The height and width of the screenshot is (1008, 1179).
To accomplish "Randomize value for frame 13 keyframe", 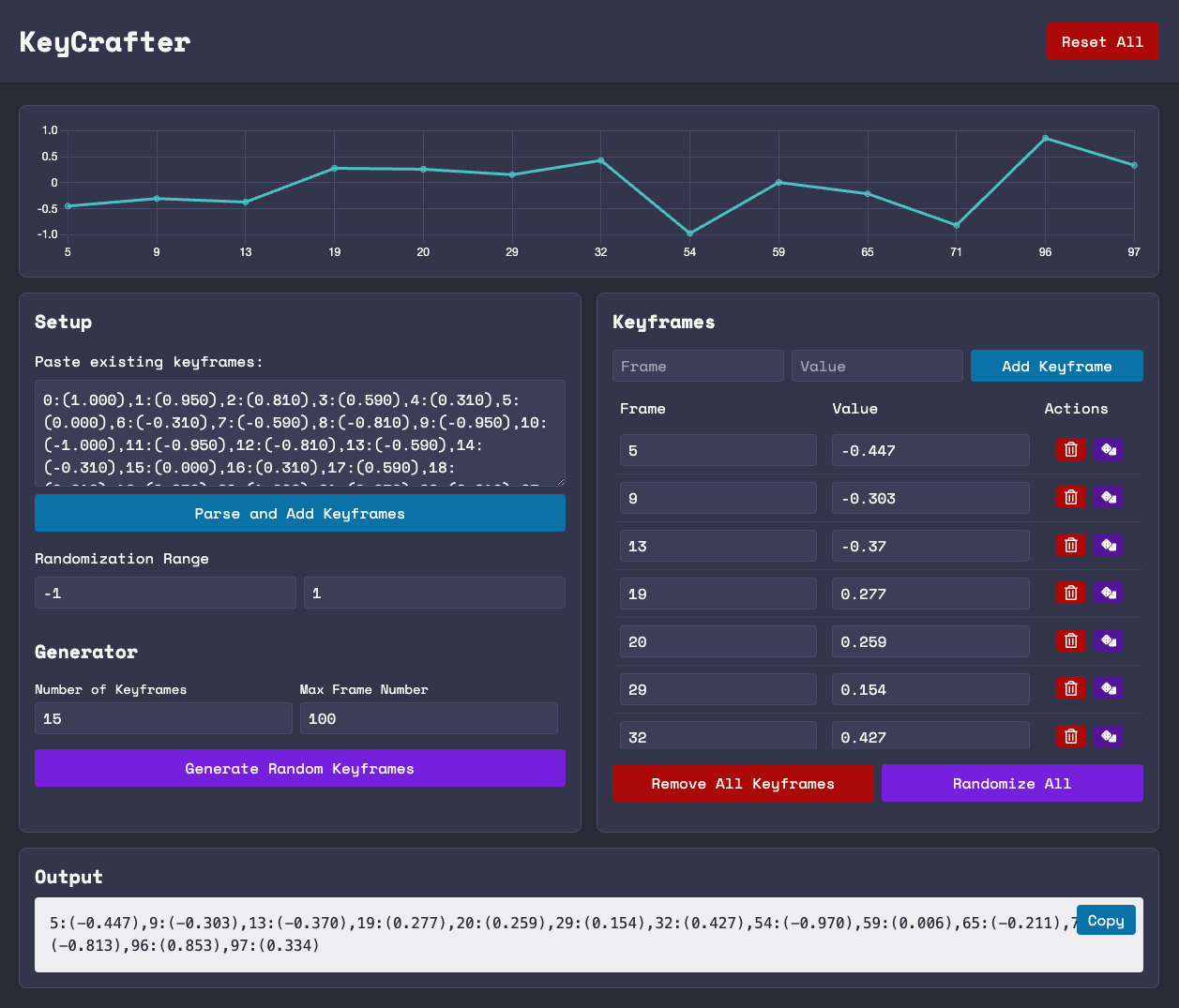I will [x=1108, y=546].
